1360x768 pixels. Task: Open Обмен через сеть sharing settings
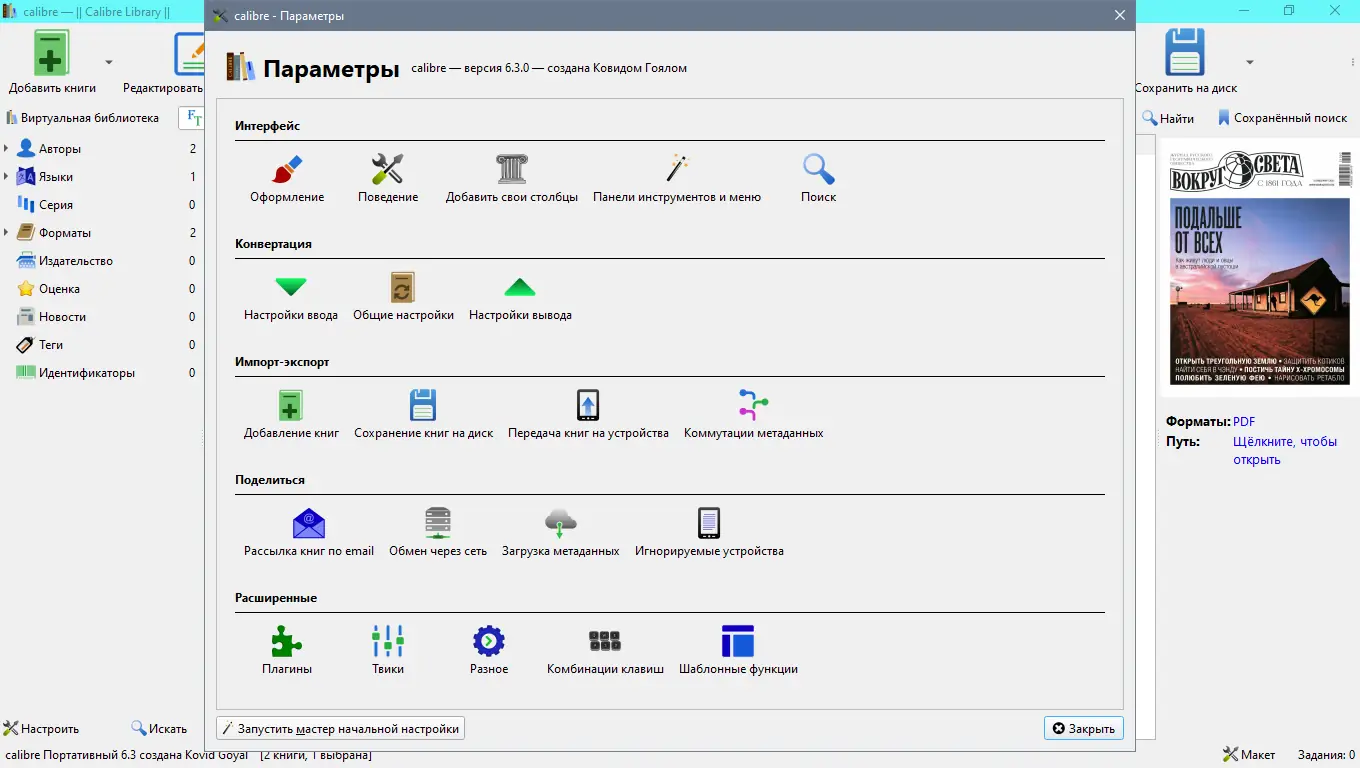(438, 533)
